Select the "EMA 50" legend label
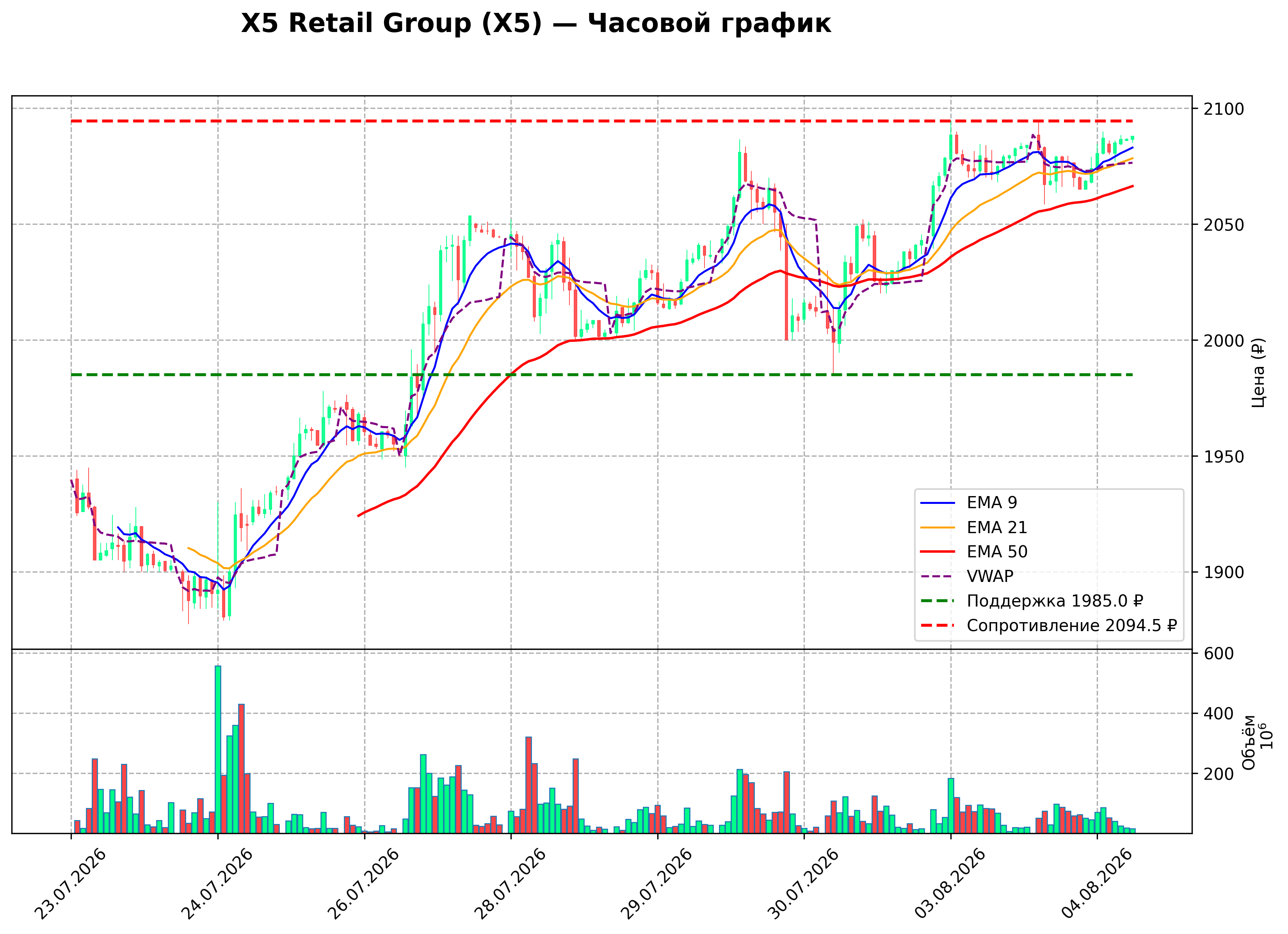Screen dimensions: 1288x934 click(997, 552)
